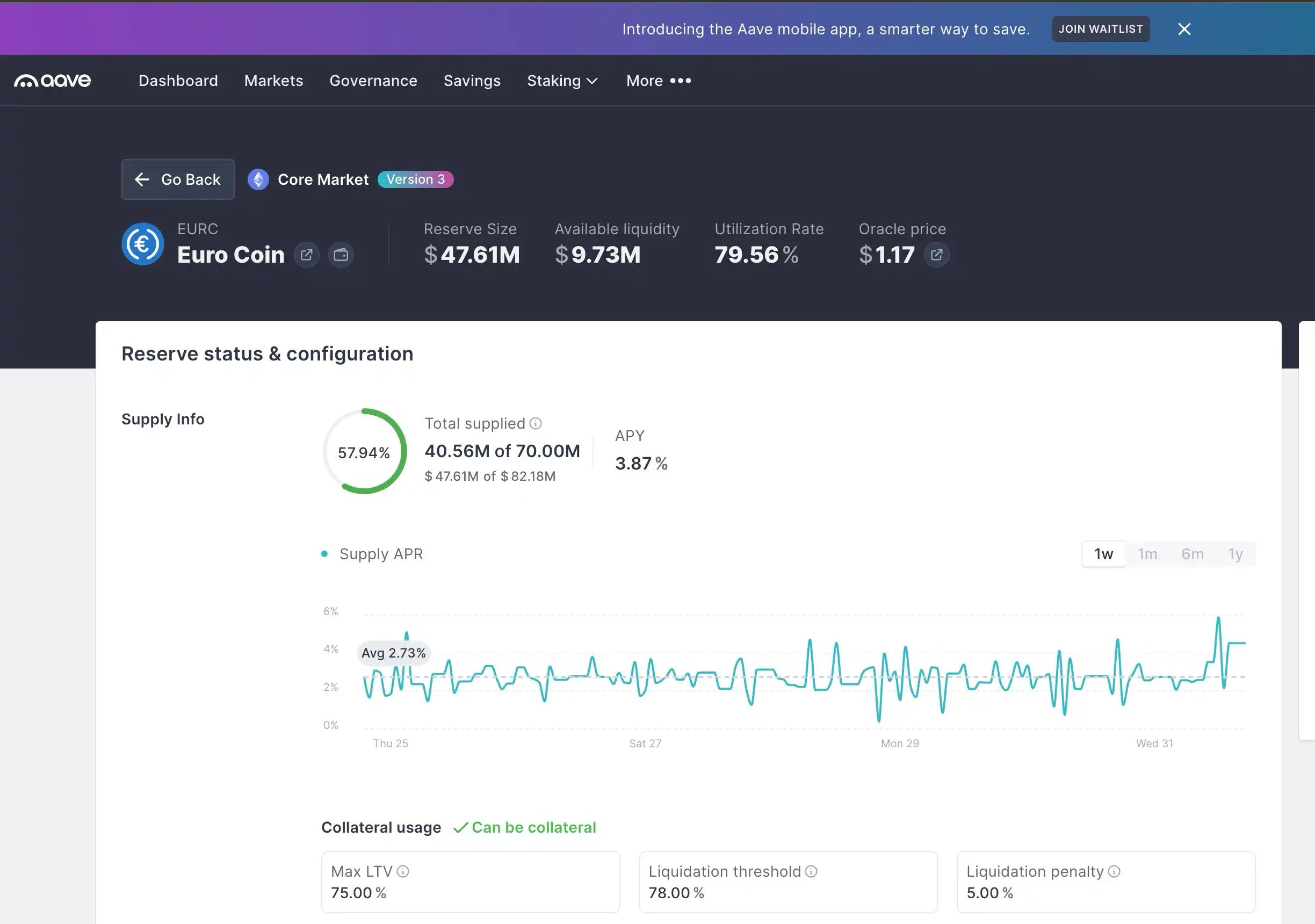1315x924 pixels.
Task: Click the Total supplied info icon
Action: pyautogui.click(x=536, y=423)
